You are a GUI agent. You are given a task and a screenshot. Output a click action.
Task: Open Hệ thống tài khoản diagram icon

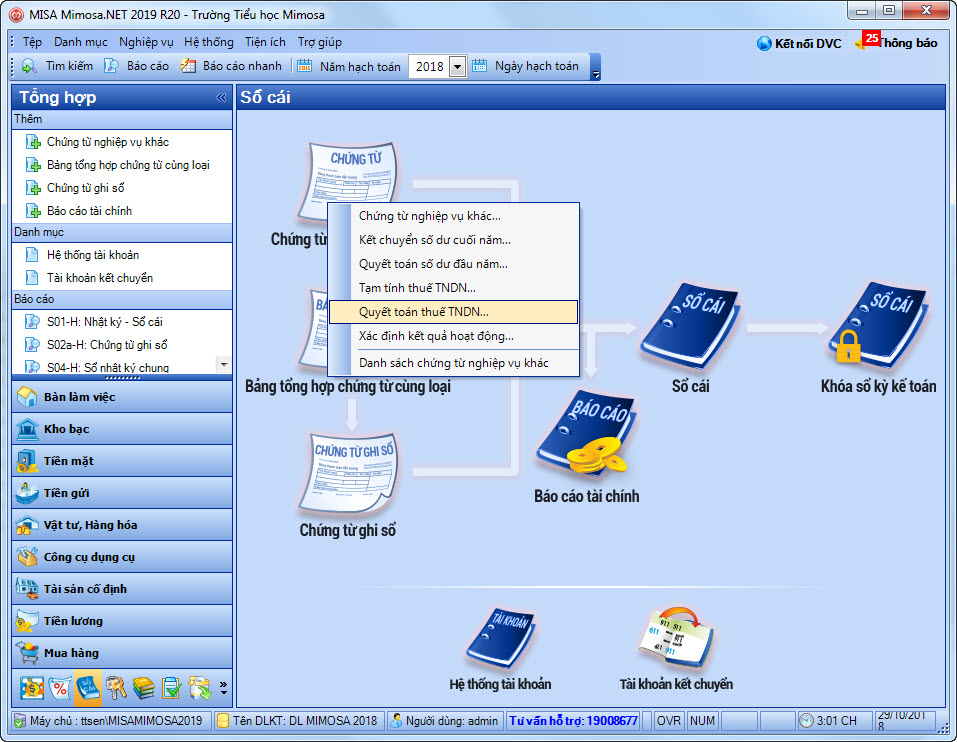500,638
